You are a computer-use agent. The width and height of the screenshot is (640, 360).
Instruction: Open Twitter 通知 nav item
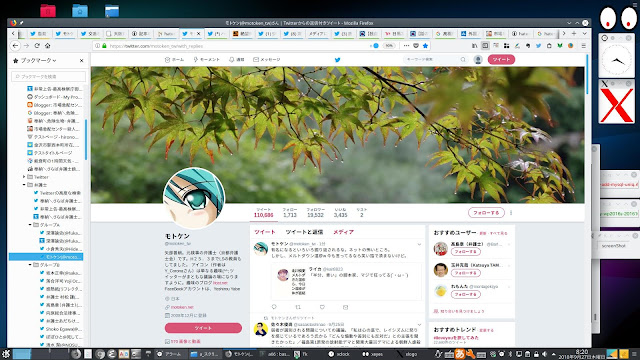point(237,60)
